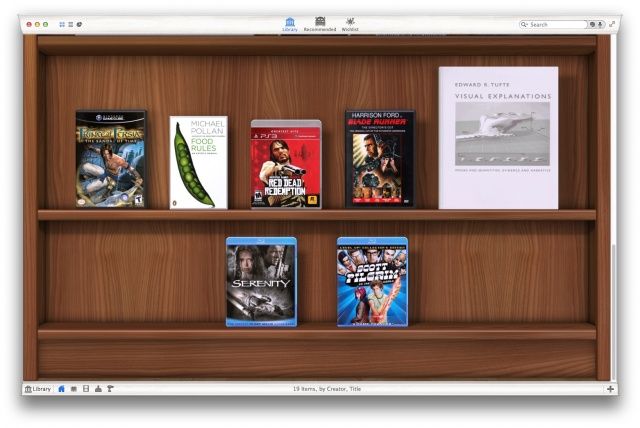Viewport: 640px width, 428px height.
Task: Add new item with plus button
Action: [610, 388]
